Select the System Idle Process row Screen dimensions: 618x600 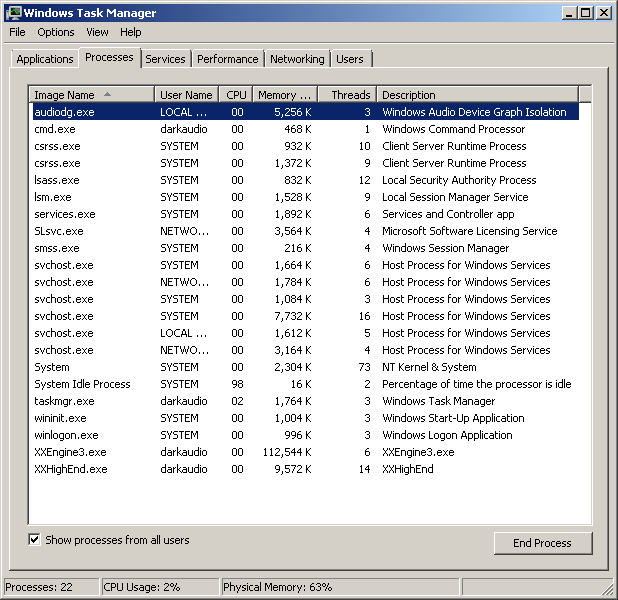[x=304, y=384]
